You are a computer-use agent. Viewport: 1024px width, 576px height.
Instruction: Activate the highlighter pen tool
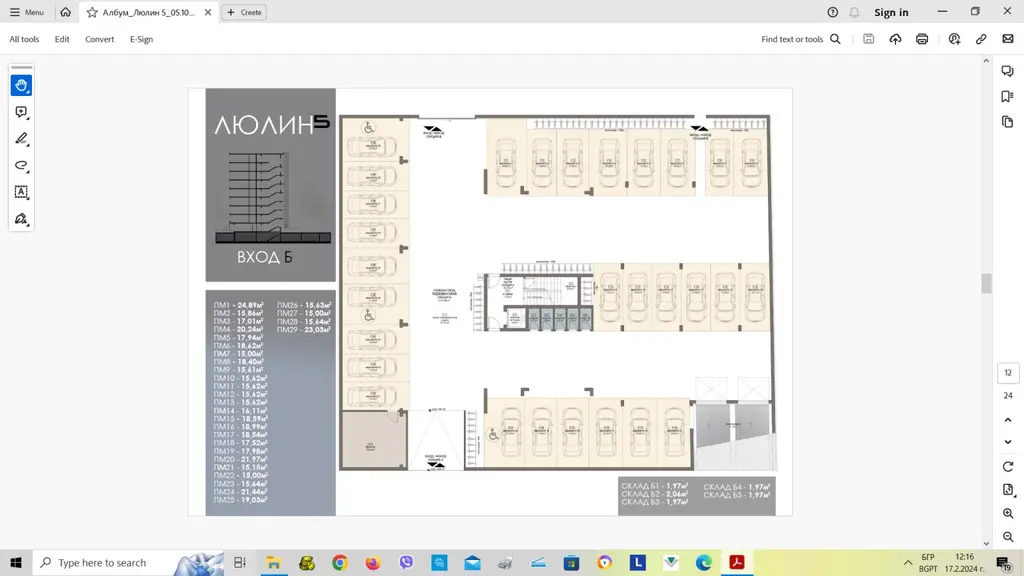pos(21,139)
